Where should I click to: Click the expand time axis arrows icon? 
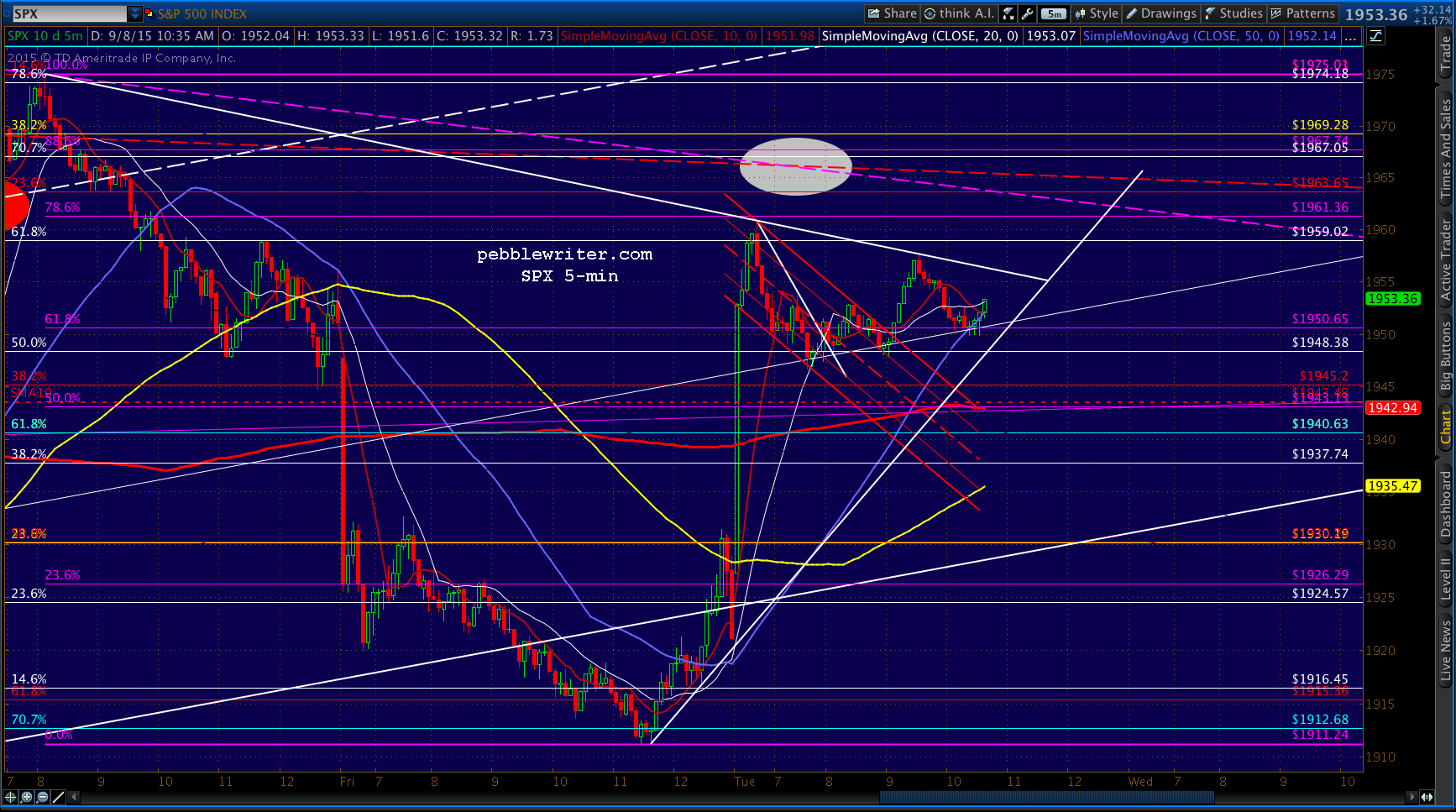pos(1427,797)
